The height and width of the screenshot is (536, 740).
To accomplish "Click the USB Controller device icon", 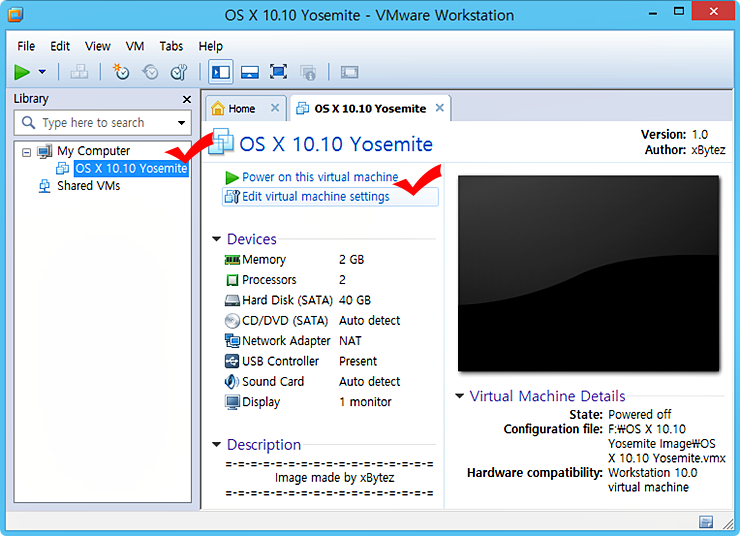I will 232,361.
